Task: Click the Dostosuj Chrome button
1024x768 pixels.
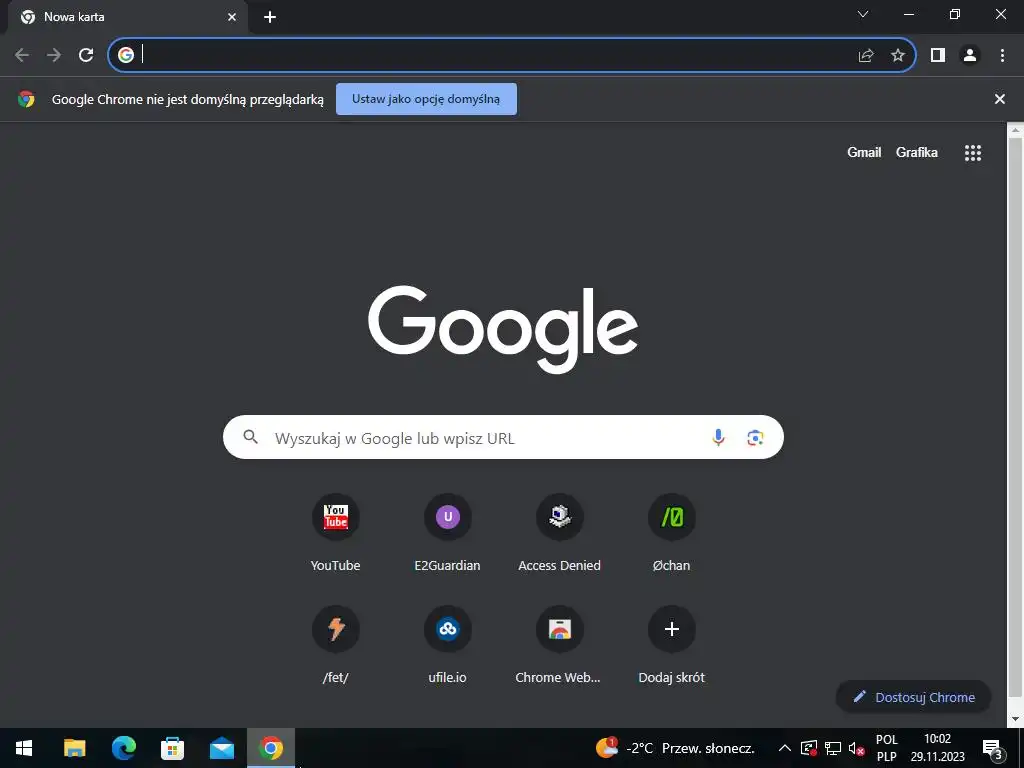Action: 914,697
